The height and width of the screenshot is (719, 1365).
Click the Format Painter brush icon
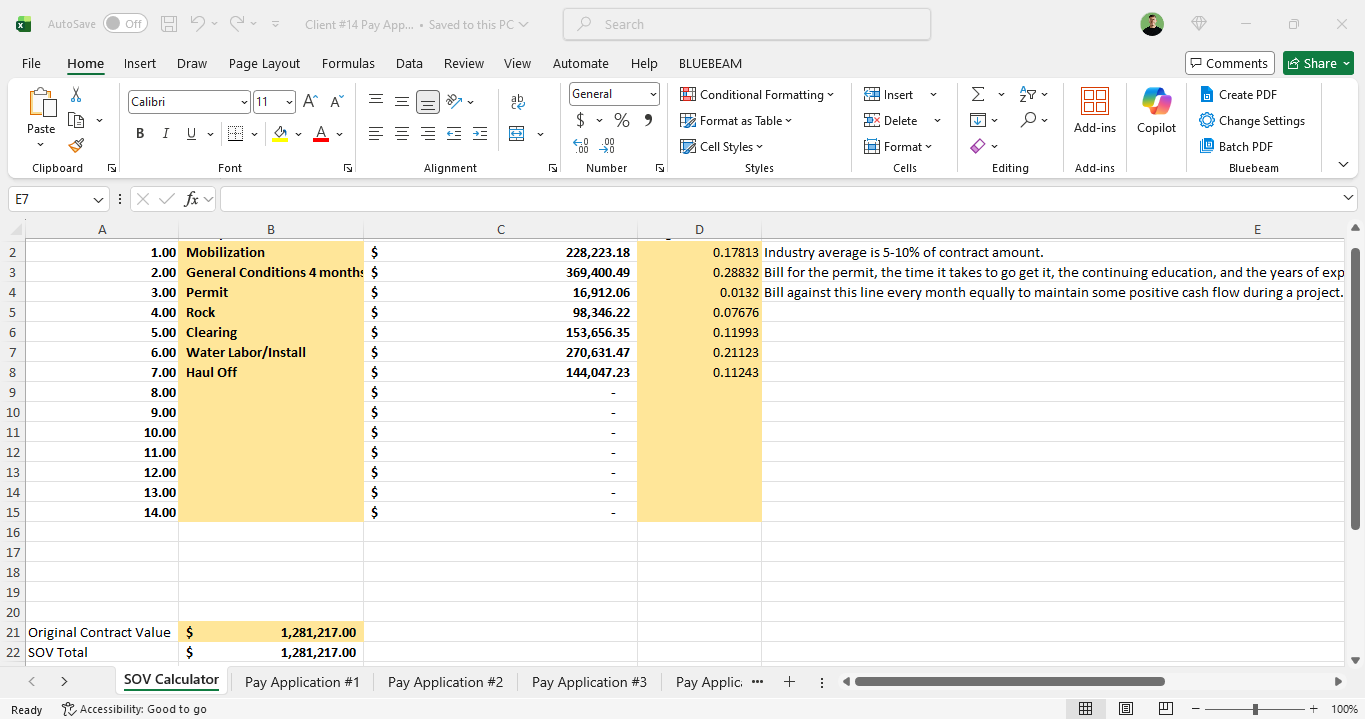click(x=76, y=146)
